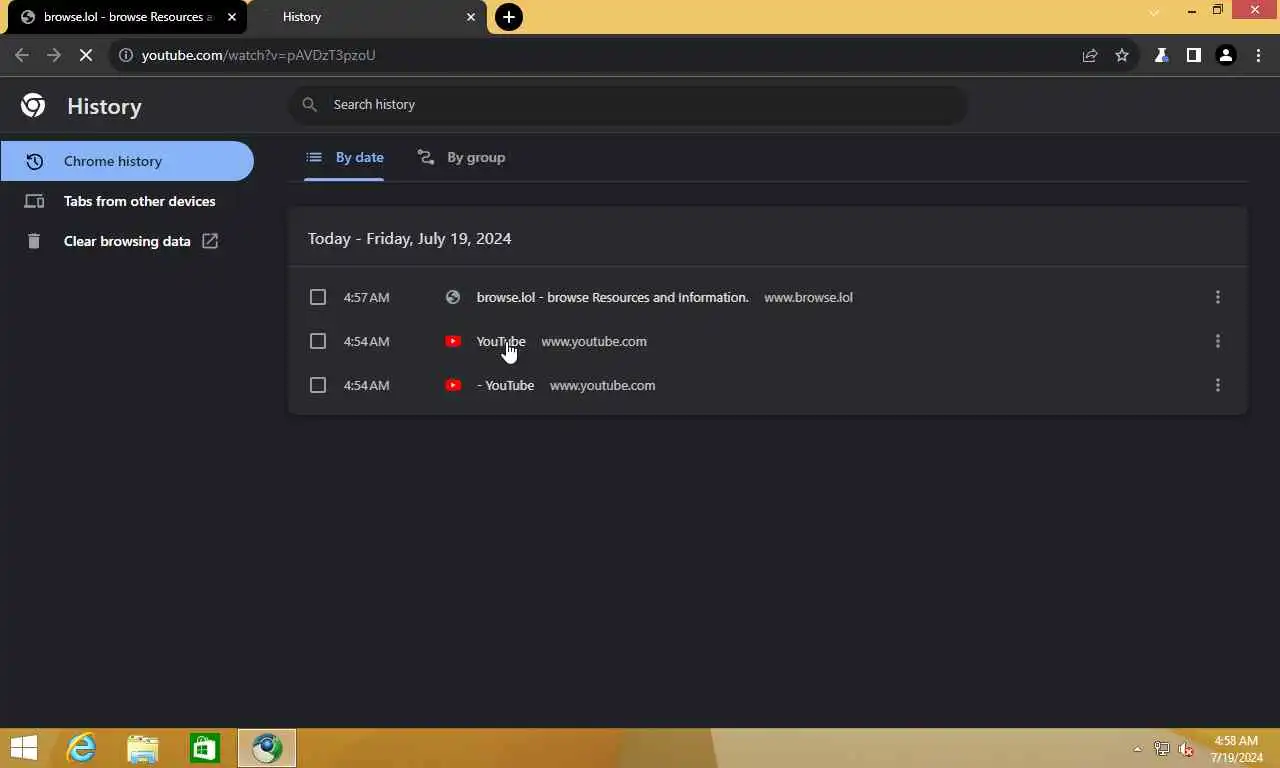
Task: Click the external link icon after Clear browsing data
Action: pyautogui.click(x=210, y=241)
